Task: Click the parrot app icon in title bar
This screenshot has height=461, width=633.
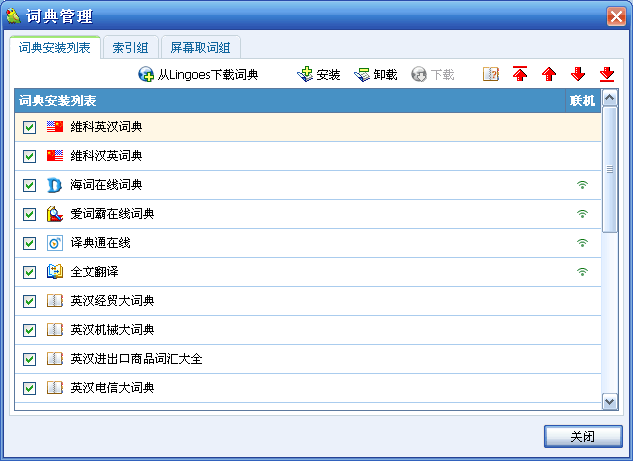Action: point(13,16)
